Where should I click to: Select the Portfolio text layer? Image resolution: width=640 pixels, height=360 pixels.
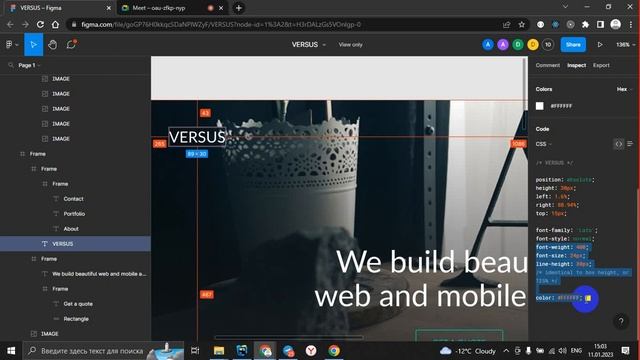[x=75, y=214]
